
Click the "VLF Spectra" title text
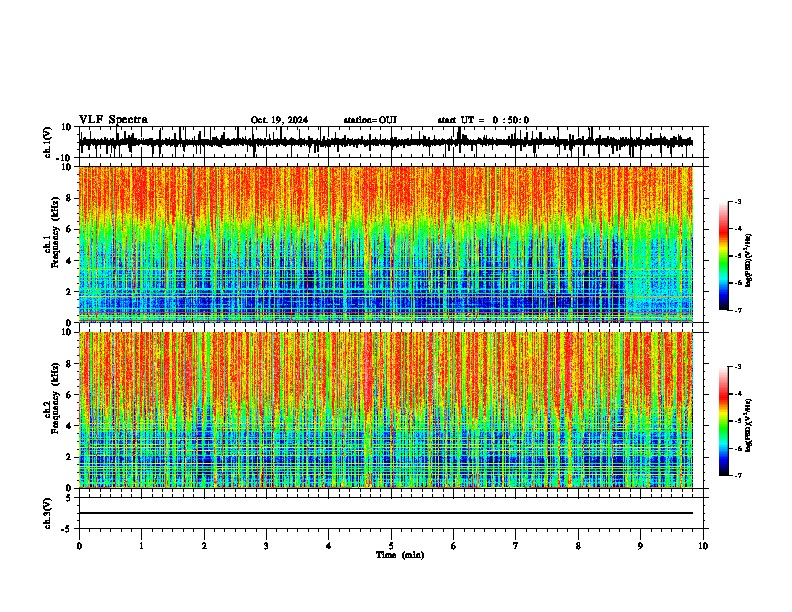[114, 120]
